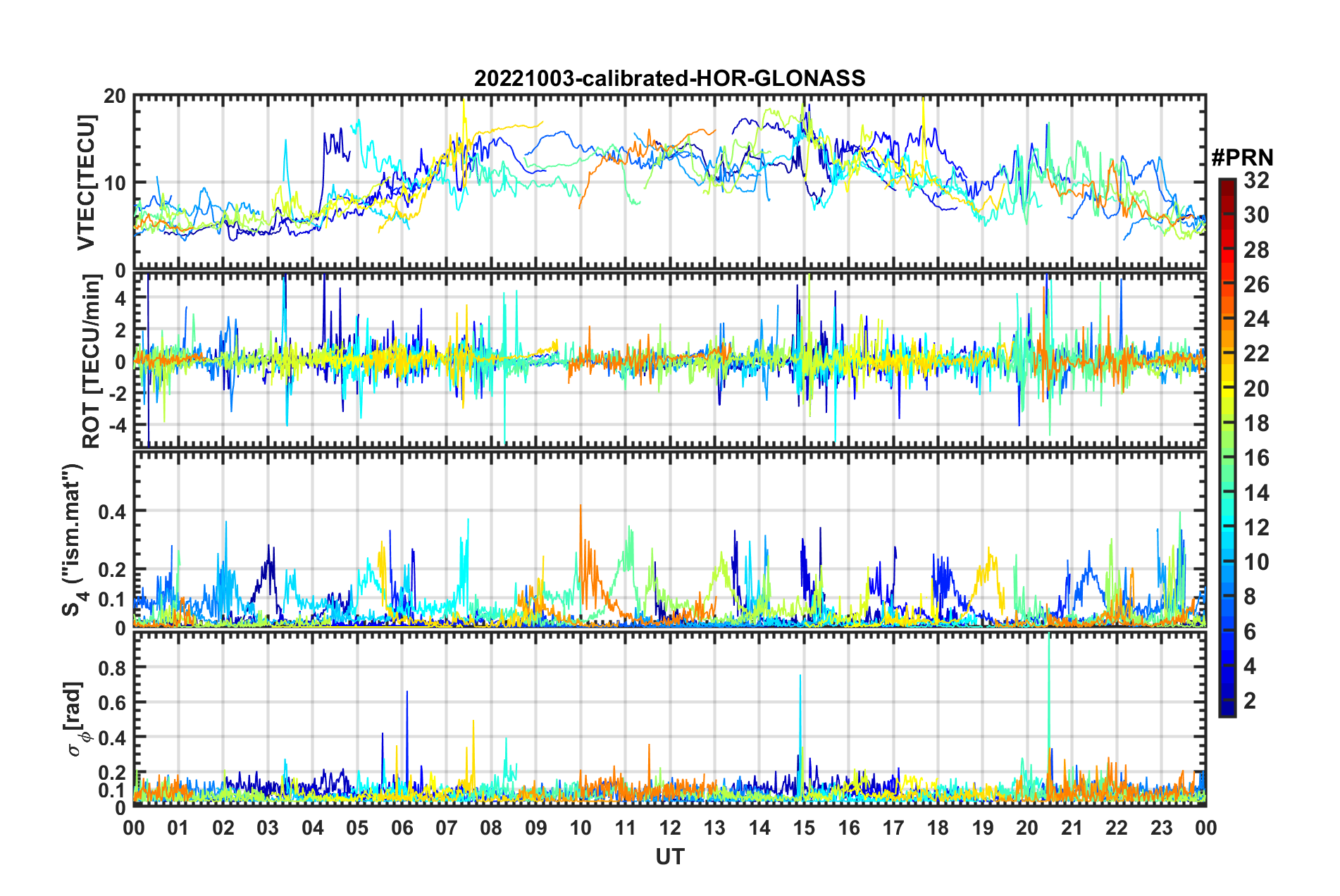
Task: Select the ROT [TECU/min] y-axis label
Action: pos(91,361)
